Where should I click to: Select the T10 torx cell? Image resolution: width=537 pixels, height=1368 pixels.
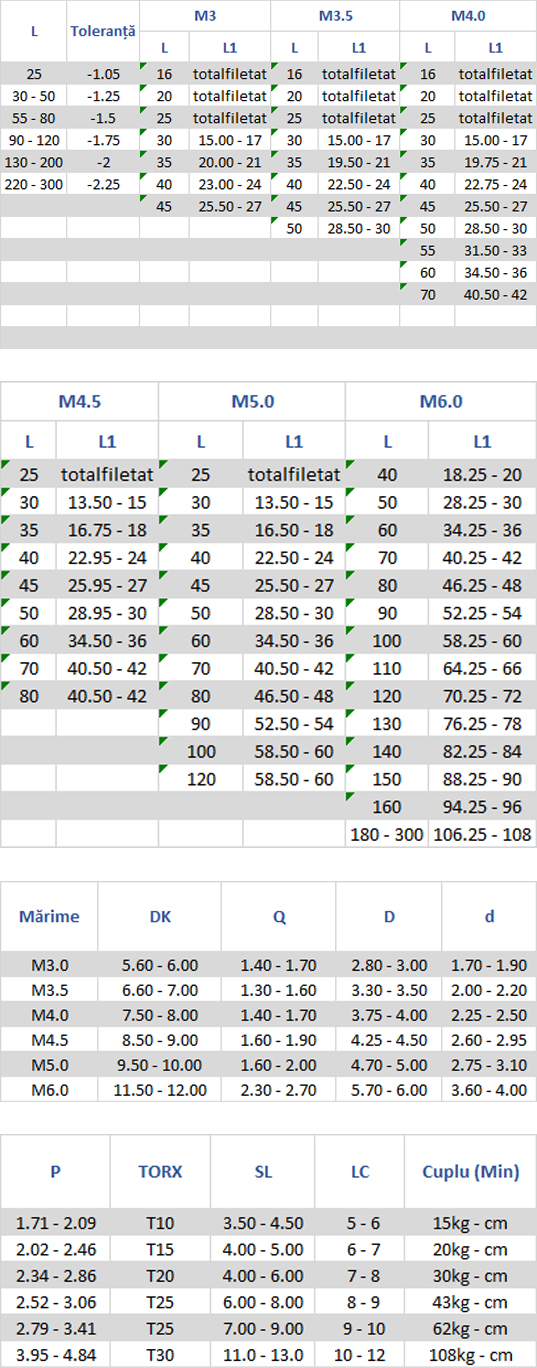coord(160,1223)
